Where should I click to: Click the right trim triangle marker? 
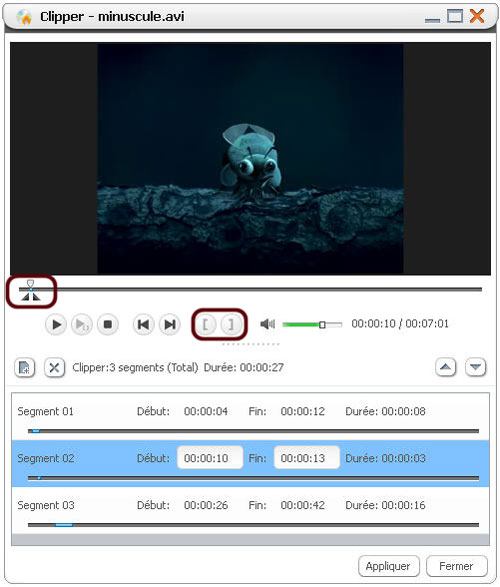pos(36,297)
